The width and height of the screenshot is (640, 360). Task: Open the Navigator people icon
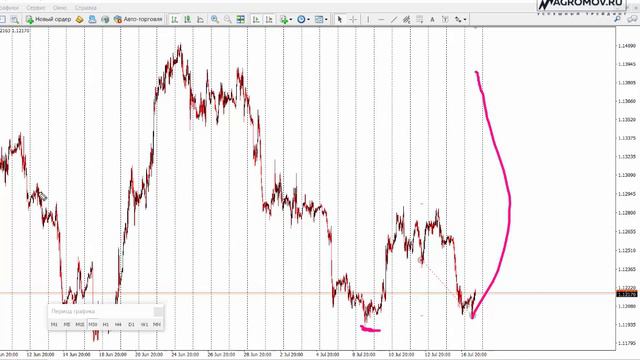92,19
